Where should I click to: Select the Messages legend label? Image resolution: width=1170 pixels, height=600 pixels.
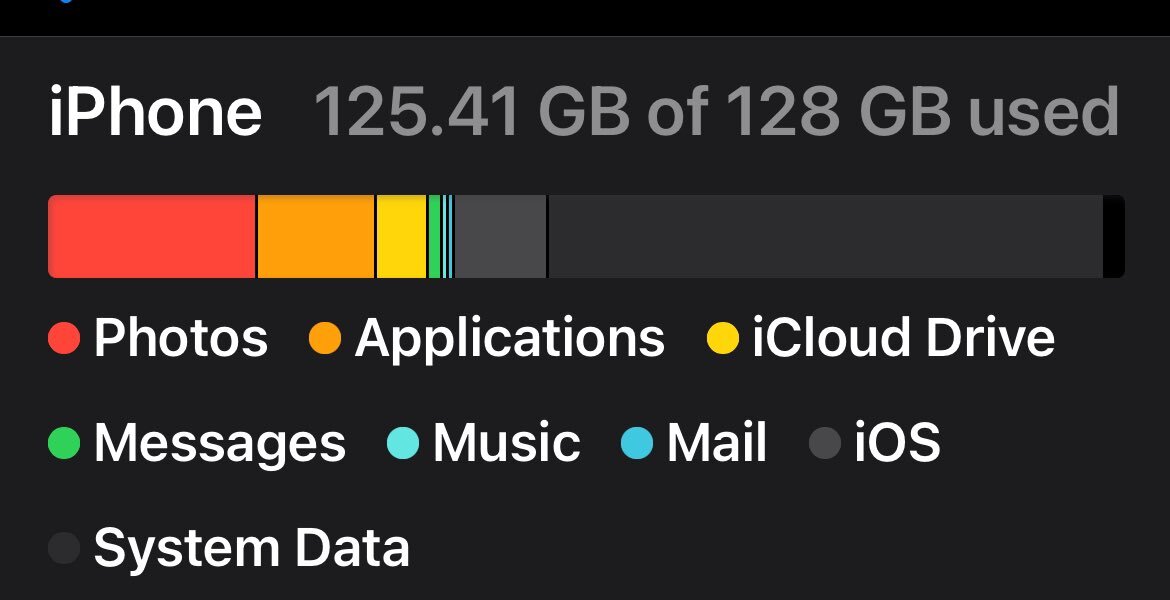(220, 443)
